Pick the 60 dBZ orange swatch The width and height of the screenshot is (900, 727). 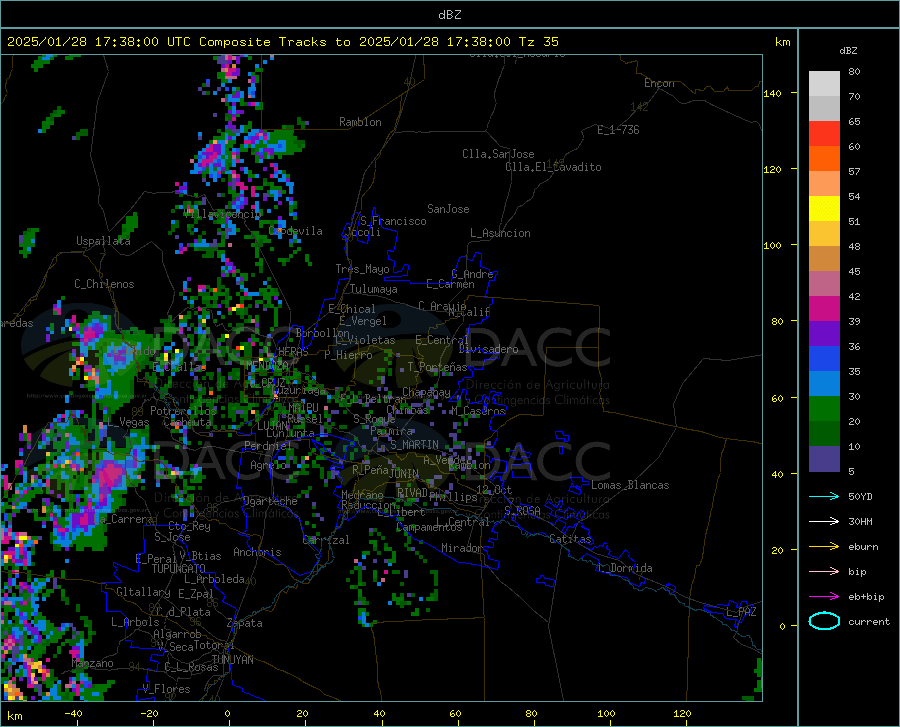pyautogui.click(x=824, y=159)
